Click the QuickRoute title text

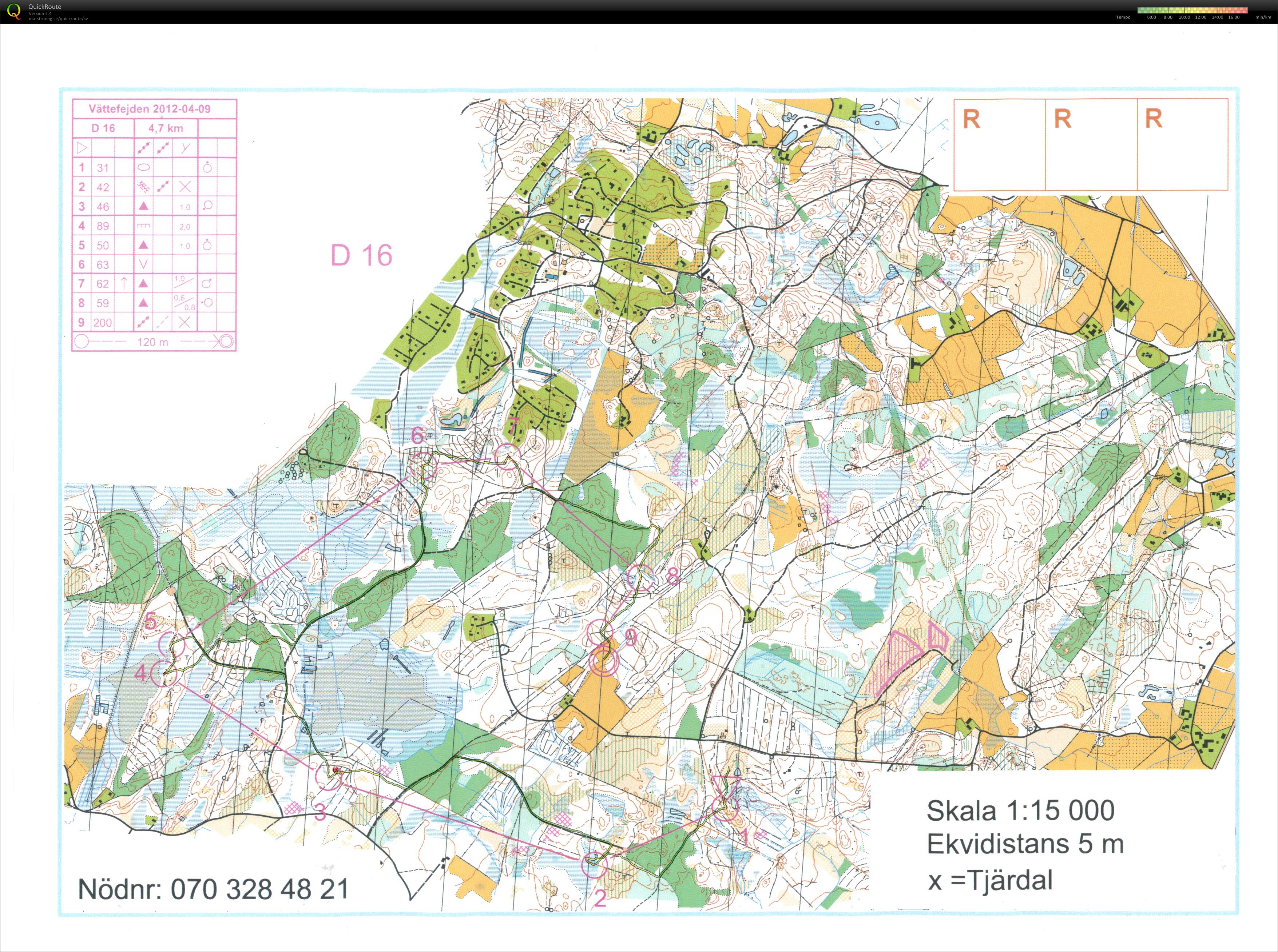[x=45, y=7]
